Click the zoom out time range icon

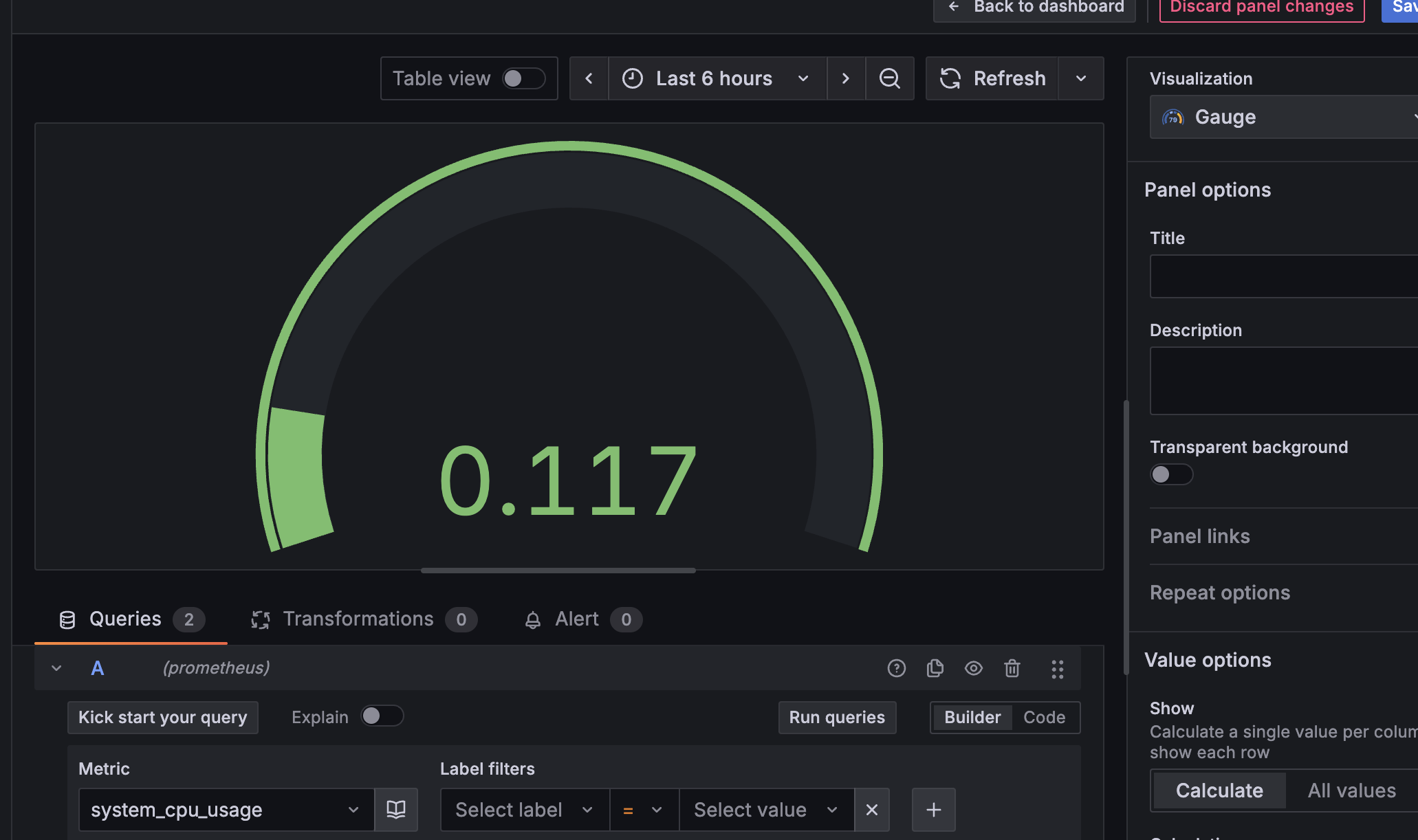click(889, 78)
